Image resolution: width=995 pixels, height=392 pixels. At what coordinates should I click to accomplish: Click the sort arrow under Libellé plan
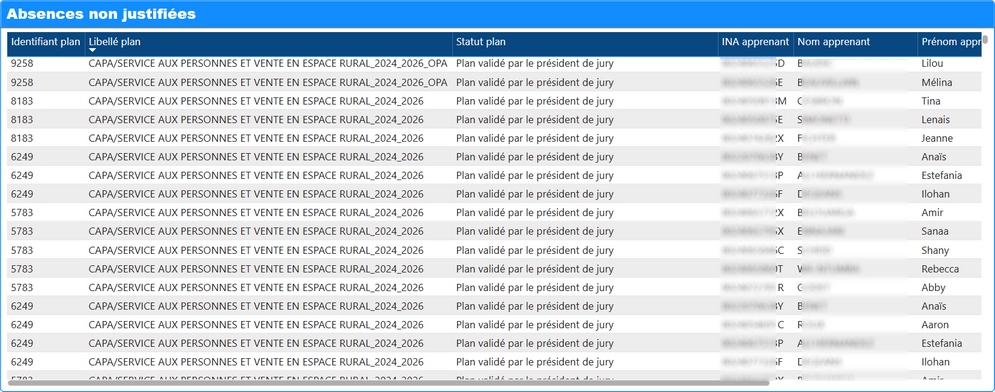point(92,50)
